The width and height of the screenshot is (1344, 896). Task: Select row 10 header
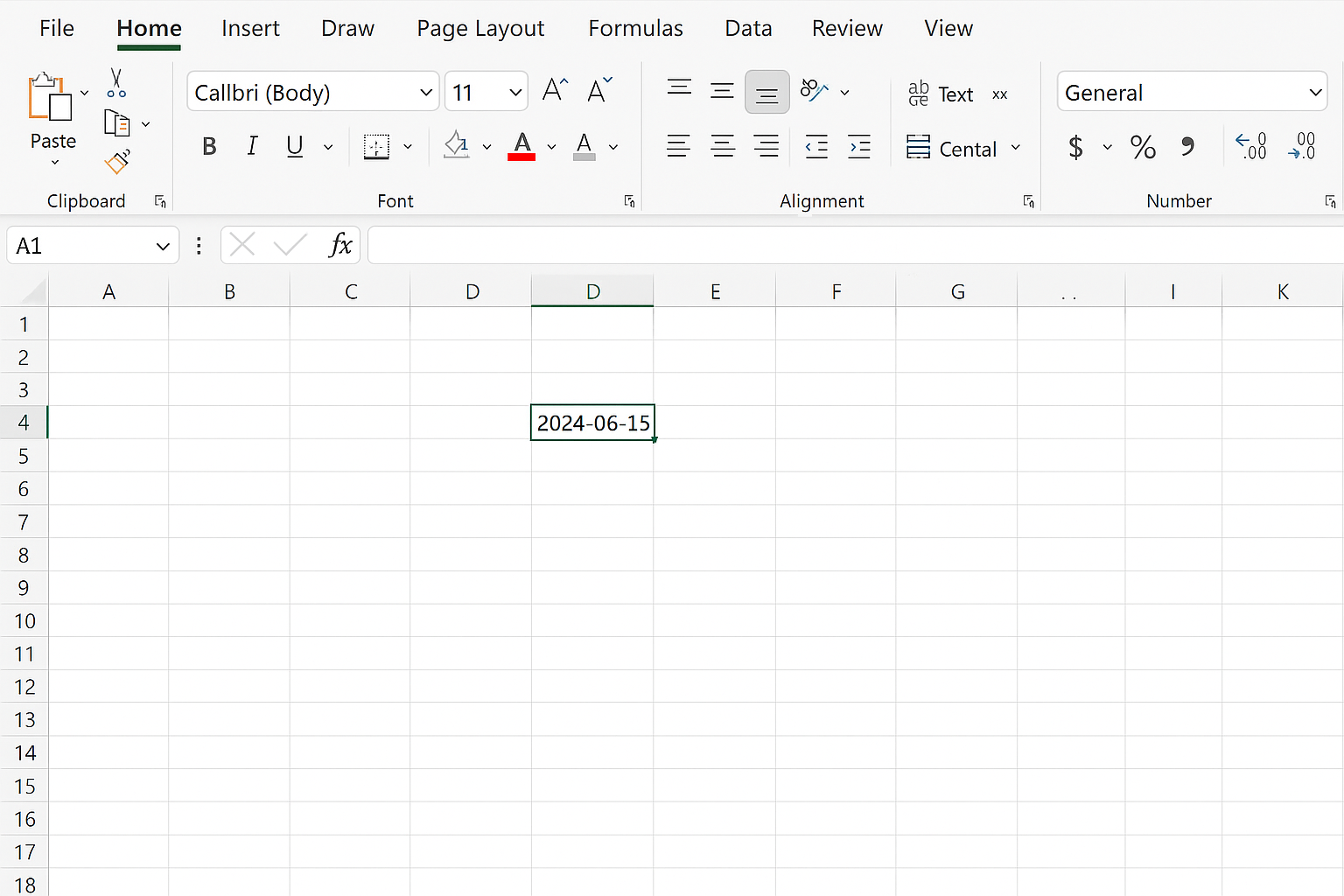(24, 621)
